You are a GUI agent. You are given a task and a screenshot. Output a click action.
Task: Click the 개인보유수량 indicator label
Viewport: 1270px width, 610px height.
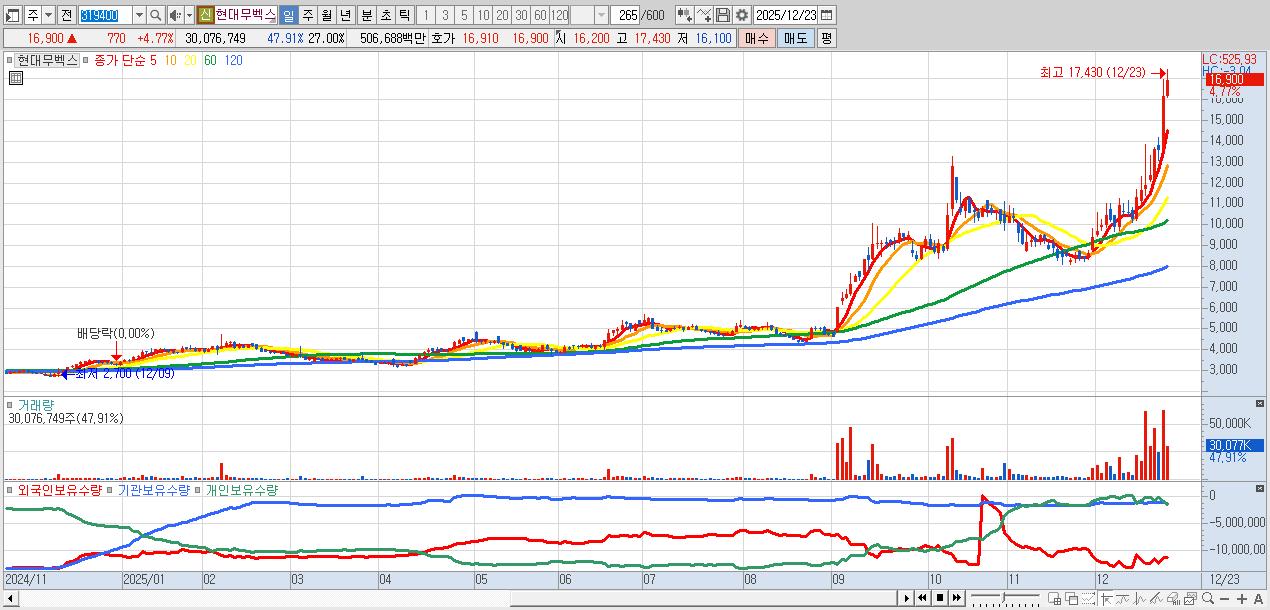tap(240, 491)
